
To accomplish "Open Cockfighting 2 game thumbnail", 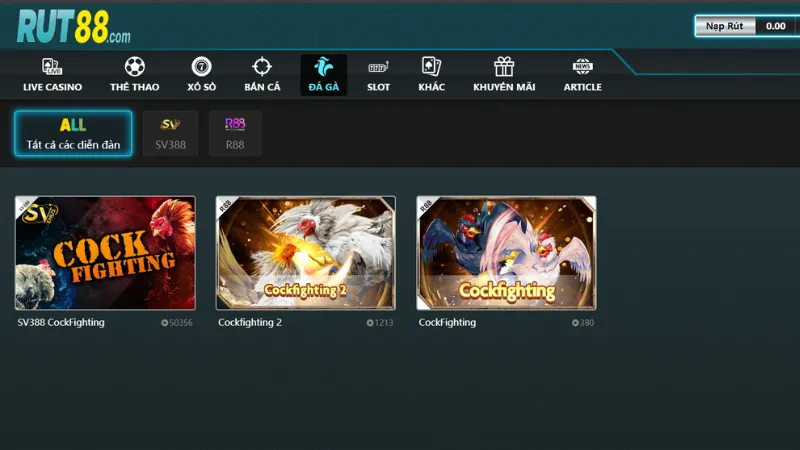I will [306, 253].
